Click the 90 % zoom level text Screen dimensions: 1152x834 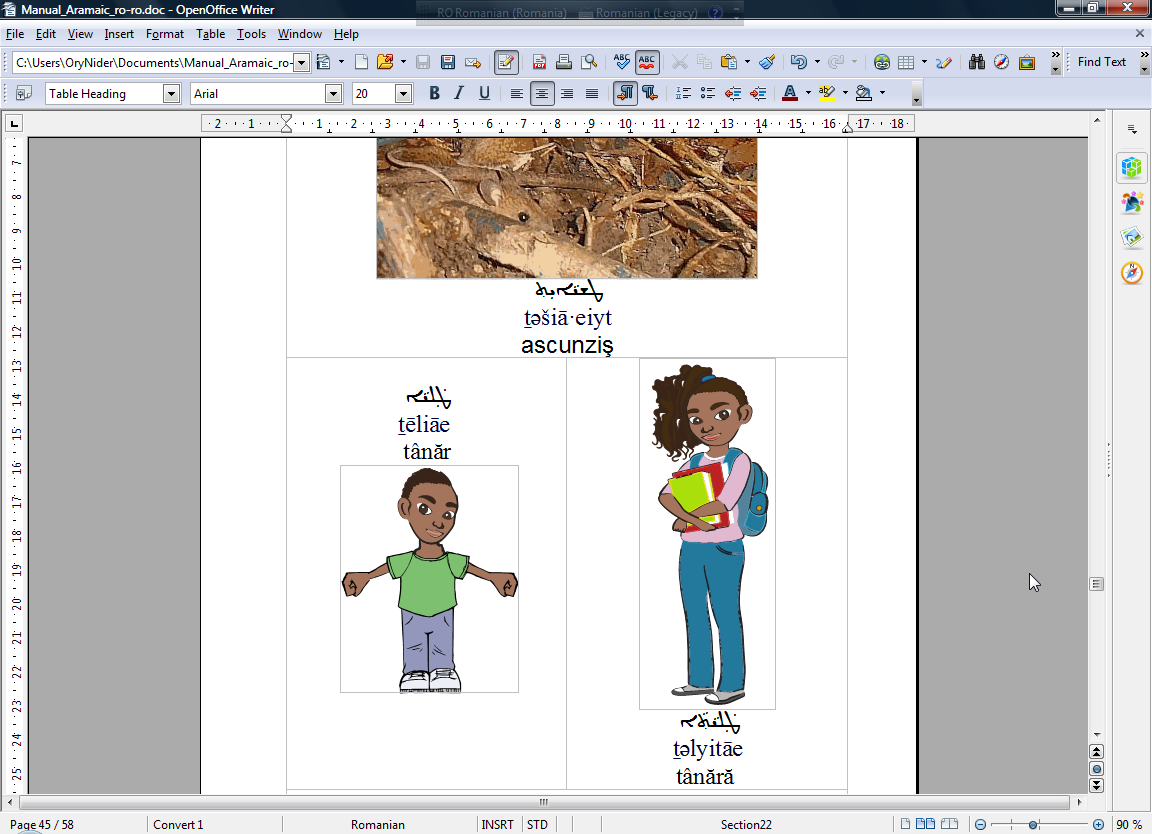click(x=1129, y=825)
